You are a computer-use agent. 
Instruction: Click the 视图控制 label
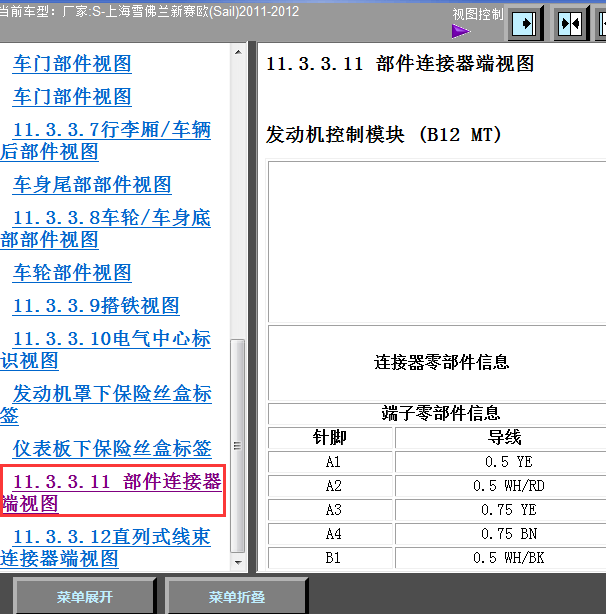pos(478,14)
